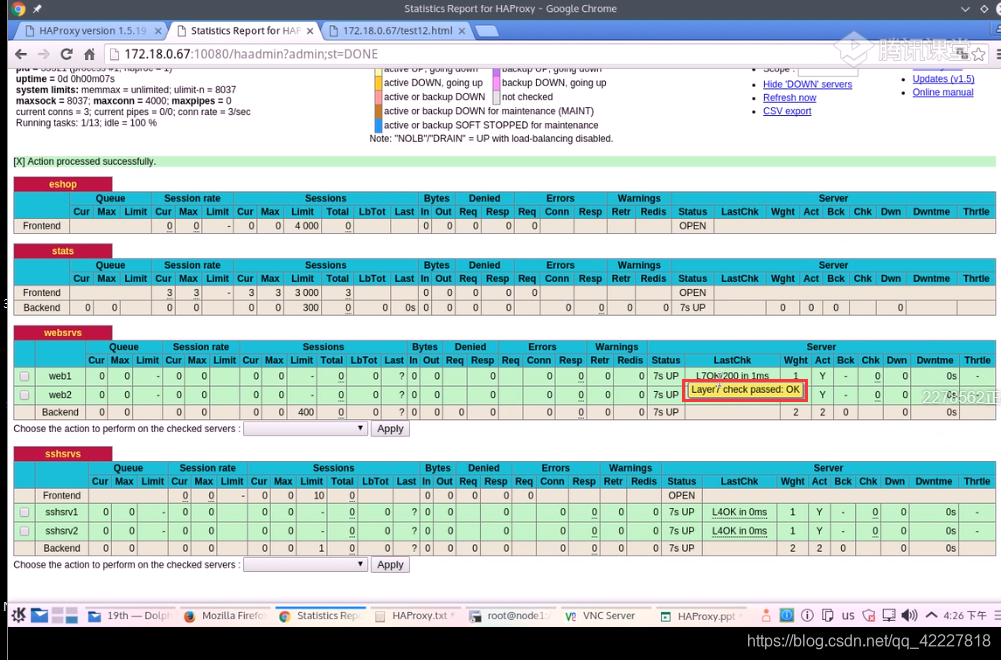
Task: Open the websrvs action dropdown
Action: [305, 429]
